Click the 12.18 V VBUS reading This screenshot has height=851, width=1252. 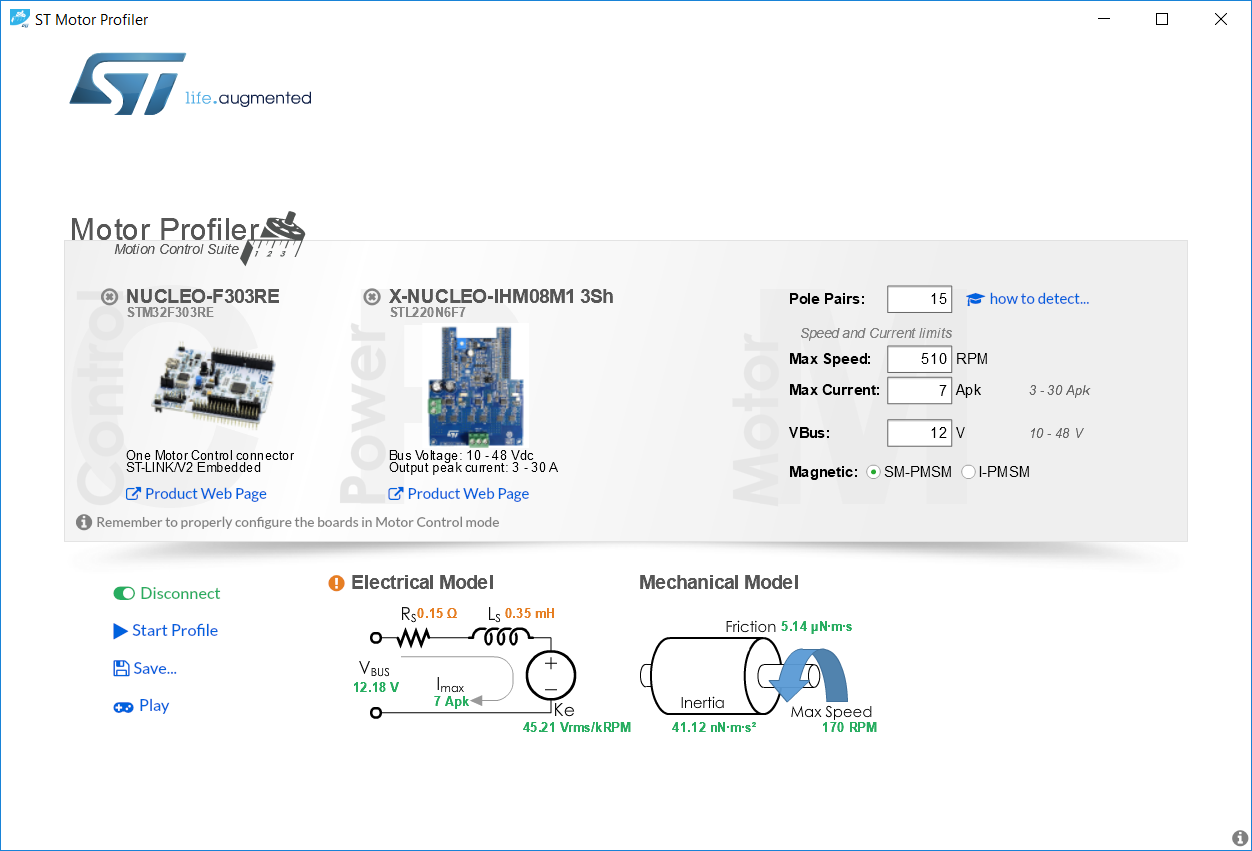coord(376,687)
